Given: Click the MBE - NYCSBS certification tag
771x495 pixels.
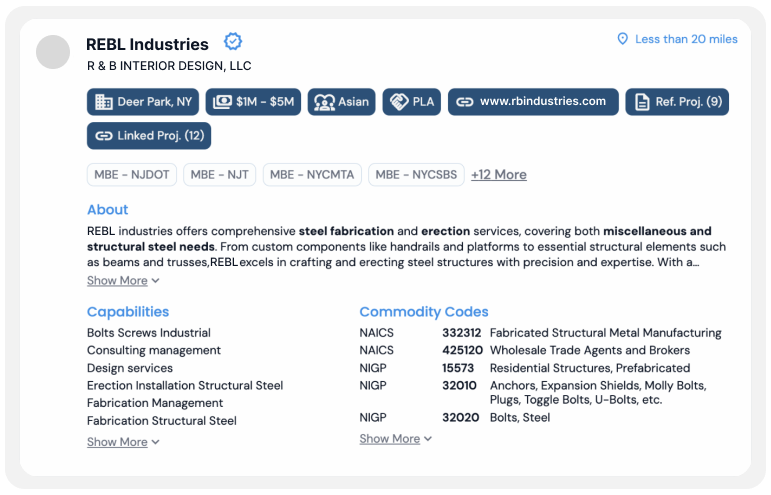Looking at the screenshot, I should [x=416, y=175].
